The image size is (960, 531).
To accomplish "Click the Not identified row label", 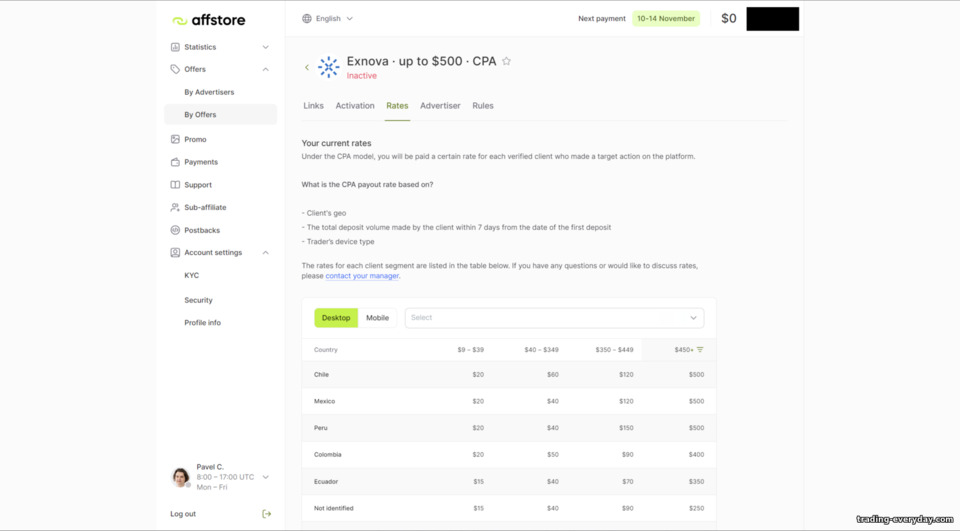I will coord(334,508).
